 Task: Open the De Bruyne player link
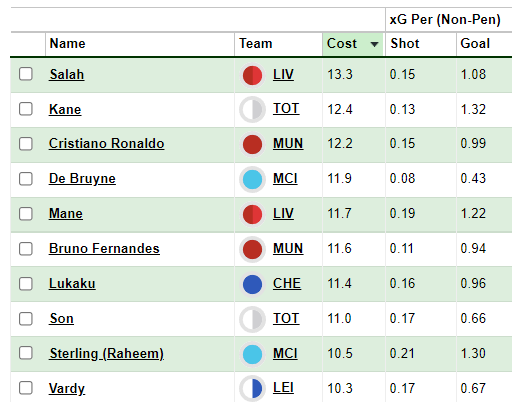(82, 179)
